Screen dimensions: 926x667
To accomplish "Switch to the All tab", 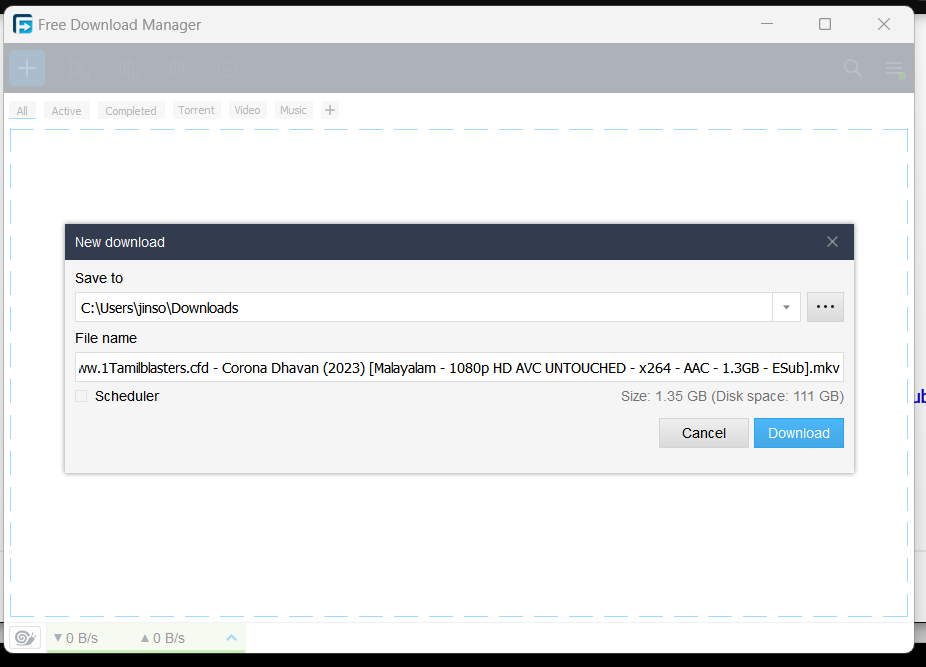I will click(22, 110).
